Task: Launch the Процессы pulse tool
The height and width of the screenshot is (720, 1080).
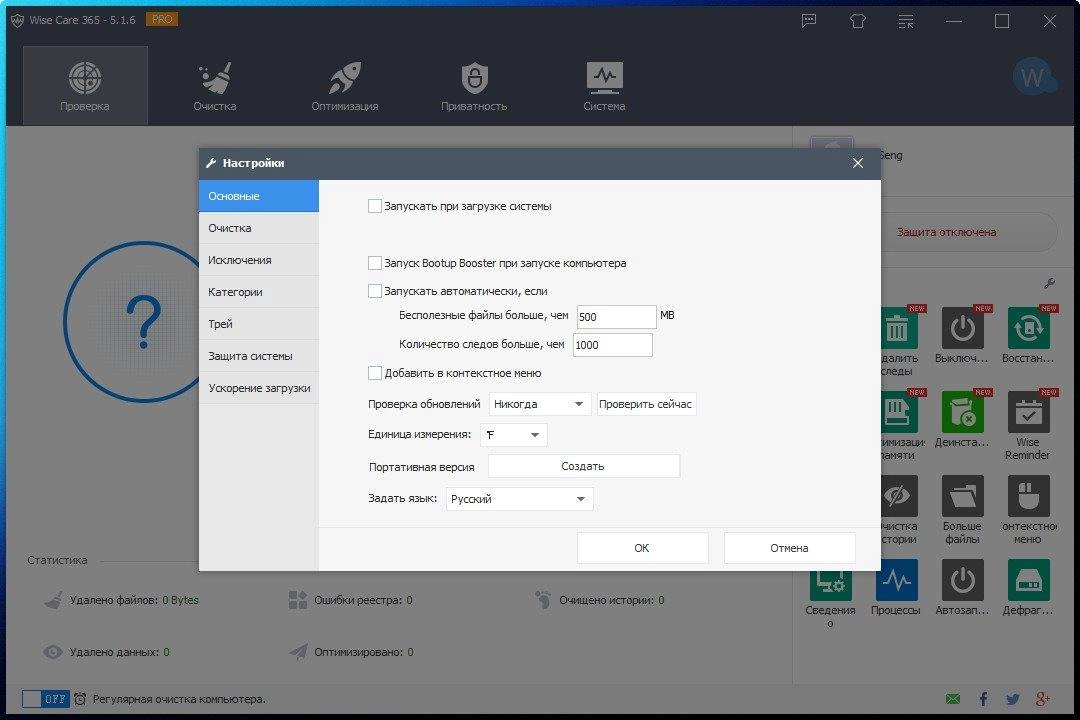Action: [895, 588]
